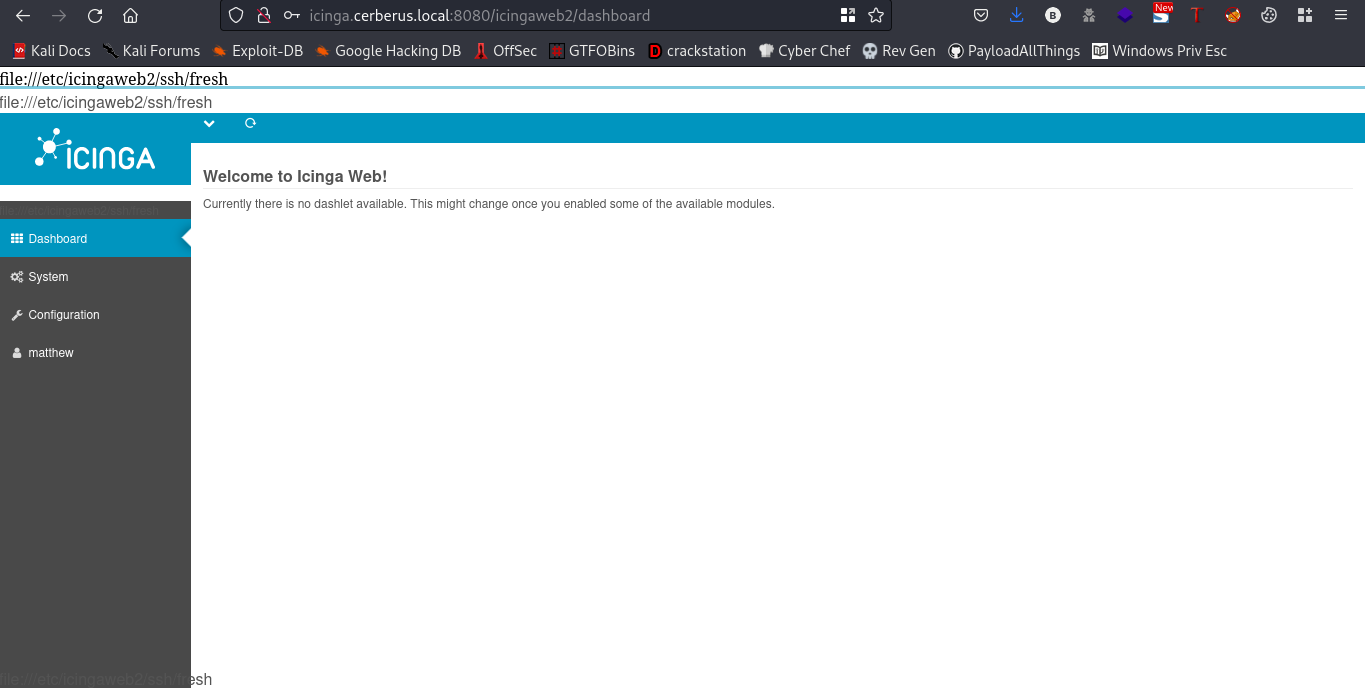Click the red T extension icon
Image resolution: width=1365 pixels, height=688 pixels.
pos(1195,16)
